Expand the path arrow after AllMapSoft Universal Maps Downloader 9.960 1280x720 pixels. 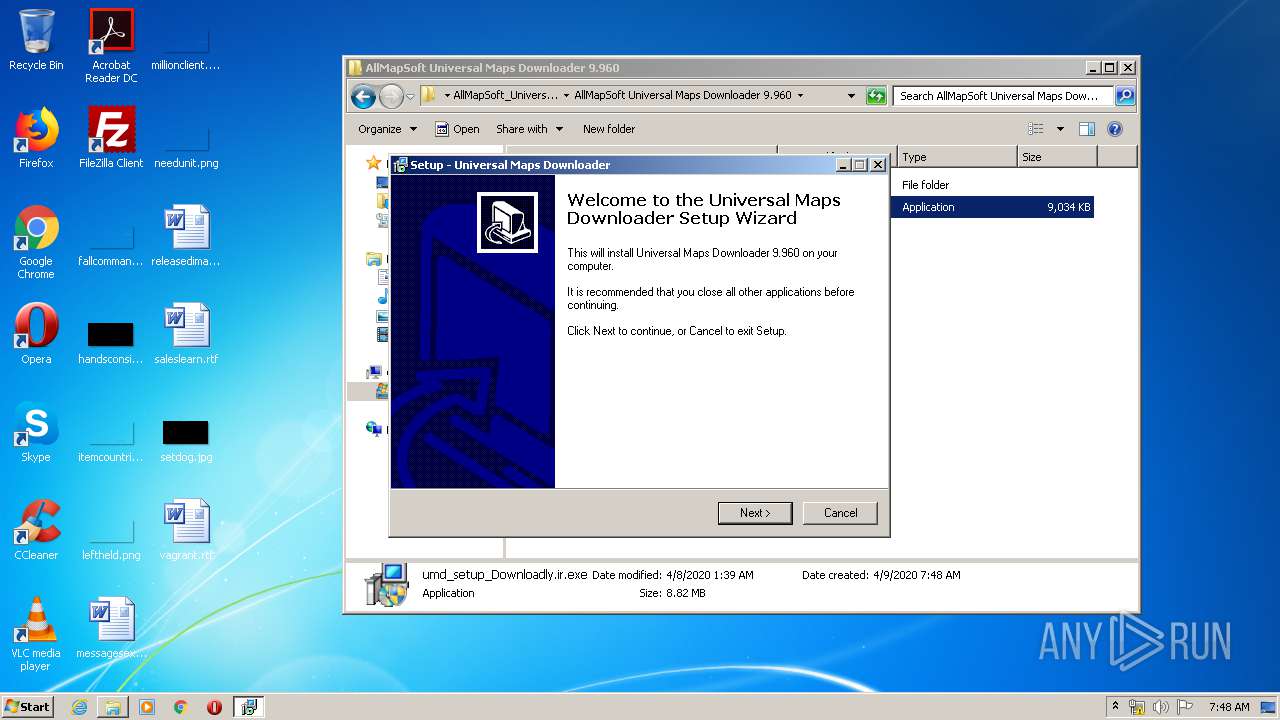[x=800, y=96]
